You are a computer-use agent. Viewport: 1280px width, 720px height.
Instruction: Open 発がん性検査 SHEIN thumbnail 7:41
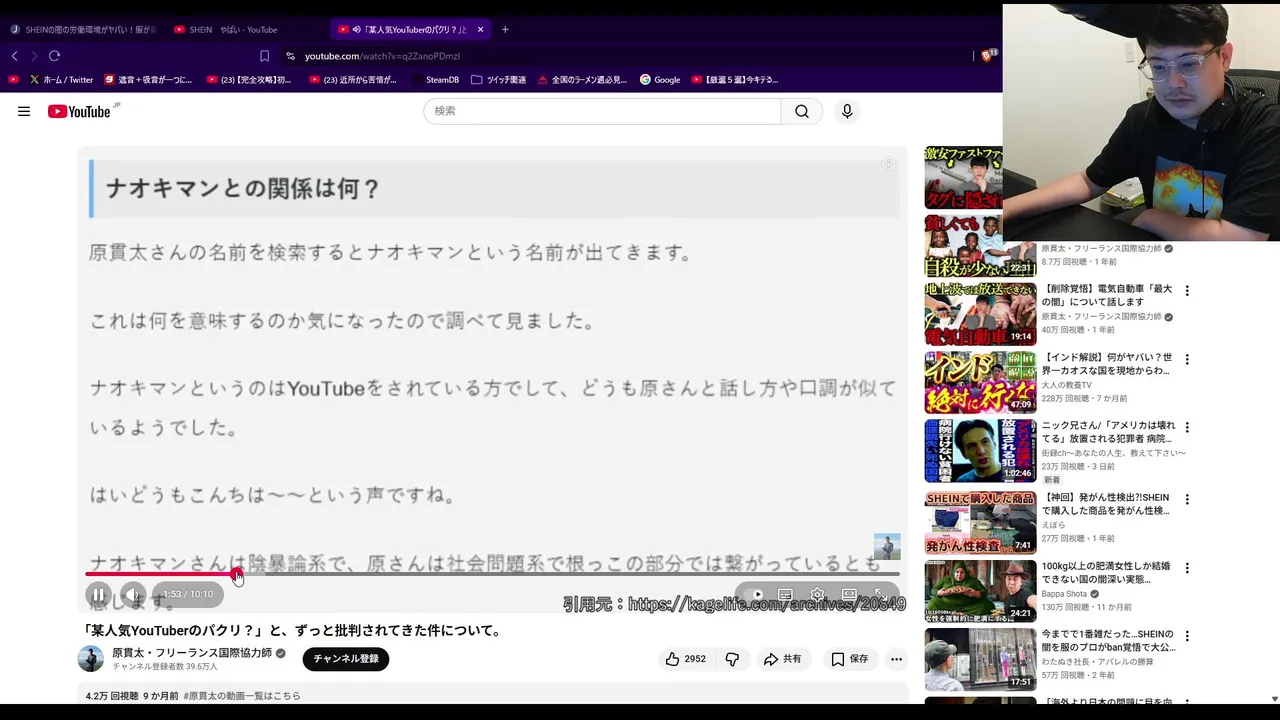pyautogui.click(x=980, y=523)
